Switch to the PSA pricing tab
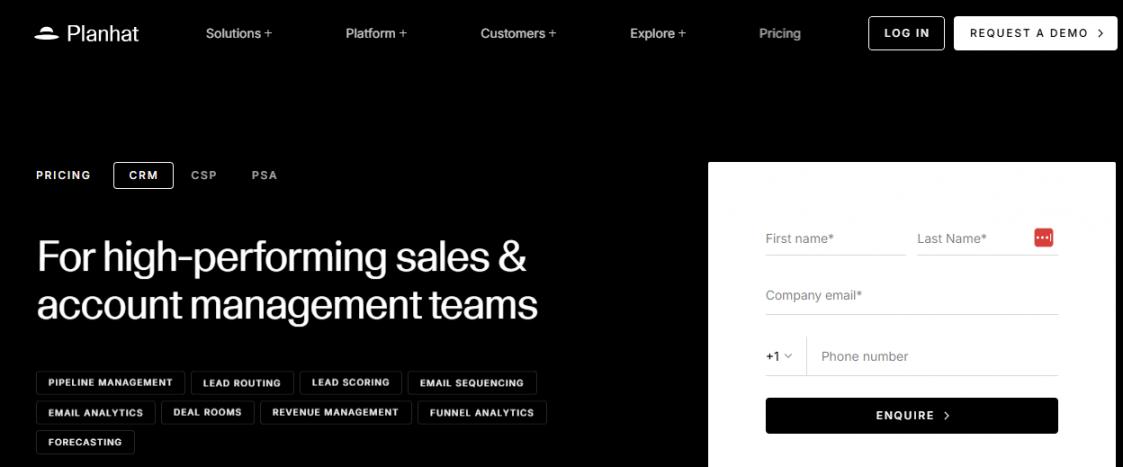1123x467 pixels. [x=264, y=175]
